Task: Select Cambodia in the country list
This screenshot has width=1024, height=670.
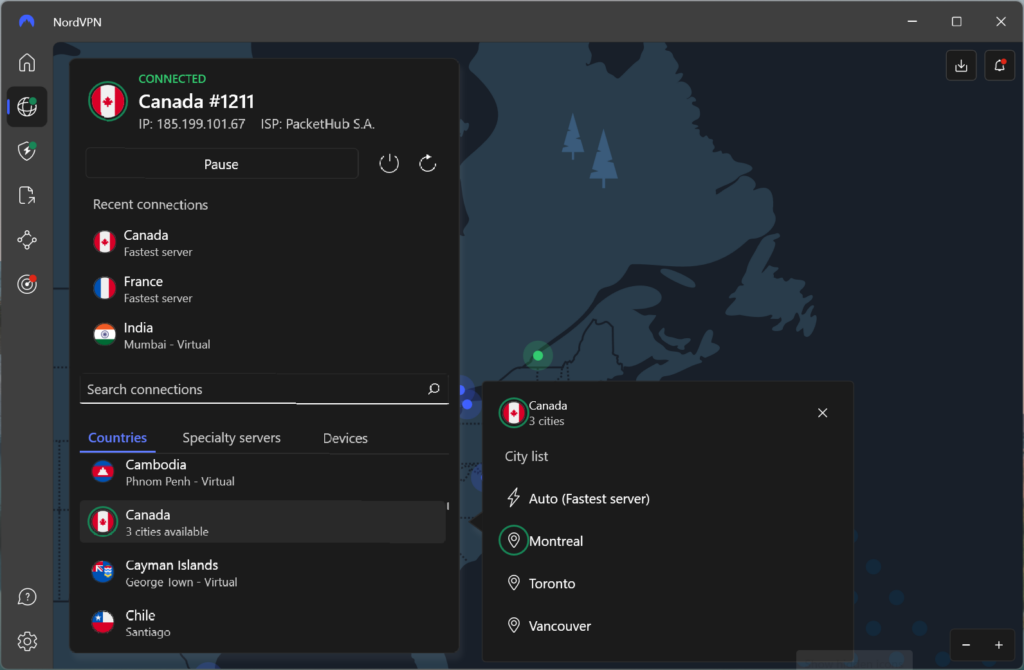Action: (x=263, y=472)
